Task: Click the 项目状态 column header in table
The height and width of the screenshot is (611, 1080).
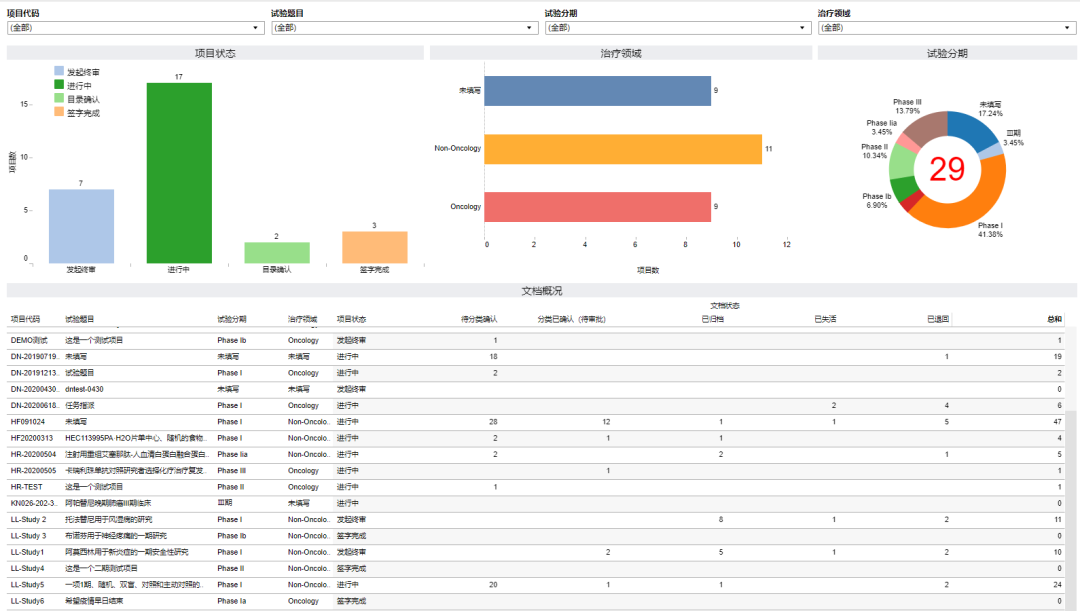Action: (351, 319)
